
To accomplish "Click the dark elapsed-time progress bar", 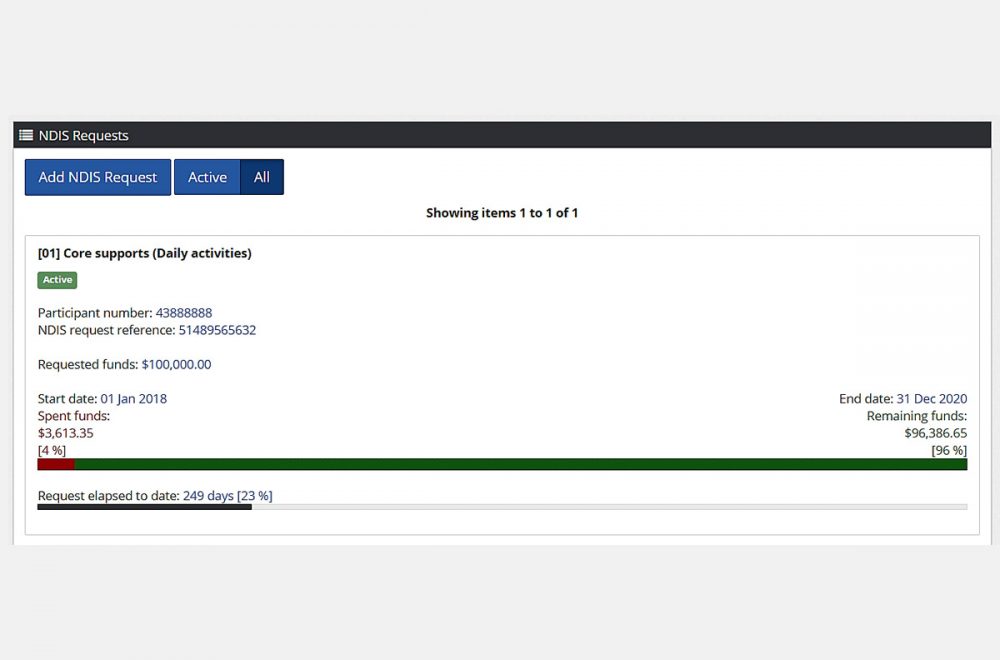I will click(x=145, y=508).
